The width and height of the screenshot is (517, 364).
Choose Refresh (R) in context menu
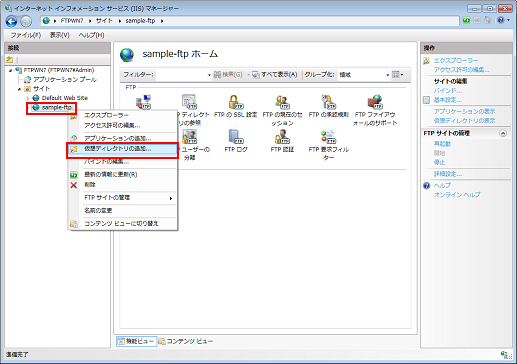(122, 175)
